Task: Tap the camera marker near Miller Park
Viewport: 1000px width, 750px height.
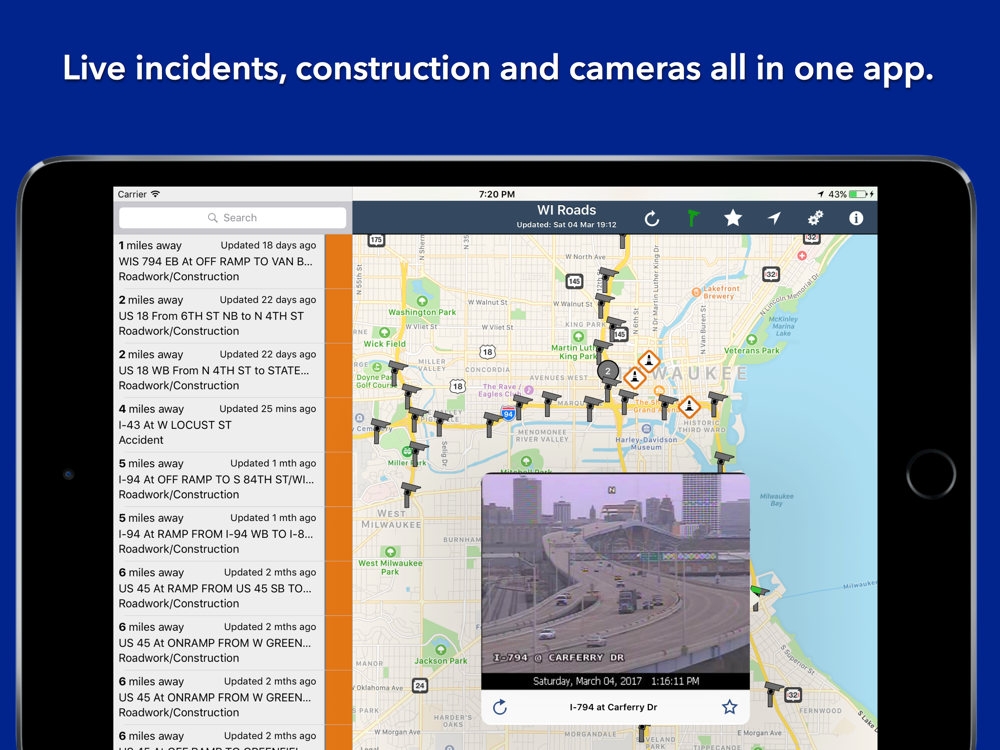Action: [x=418, y=452]
